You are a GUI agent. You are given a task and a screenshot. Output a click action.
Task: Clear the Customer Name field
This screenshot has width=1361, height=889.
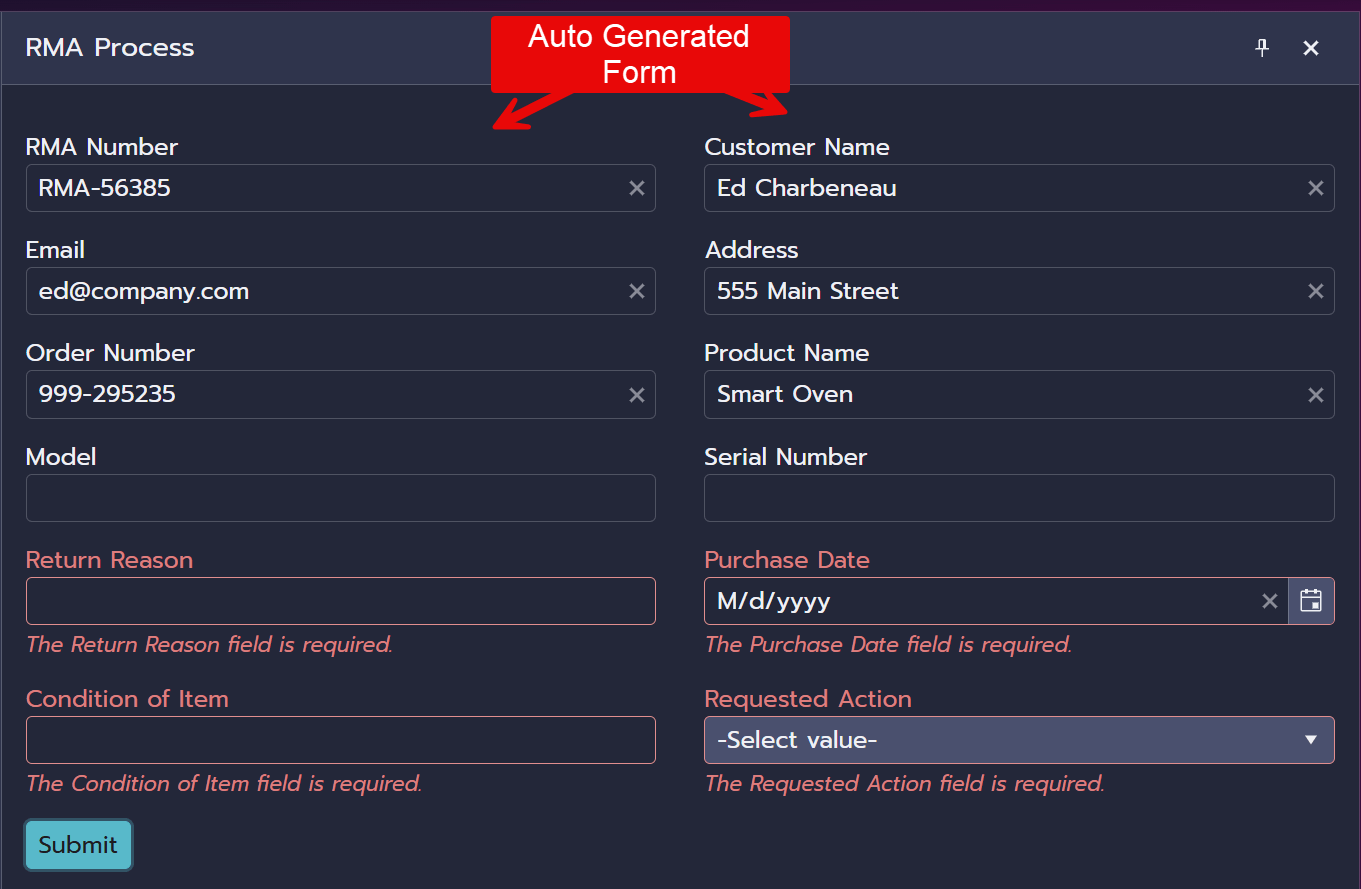click(x=1315, y=188)
